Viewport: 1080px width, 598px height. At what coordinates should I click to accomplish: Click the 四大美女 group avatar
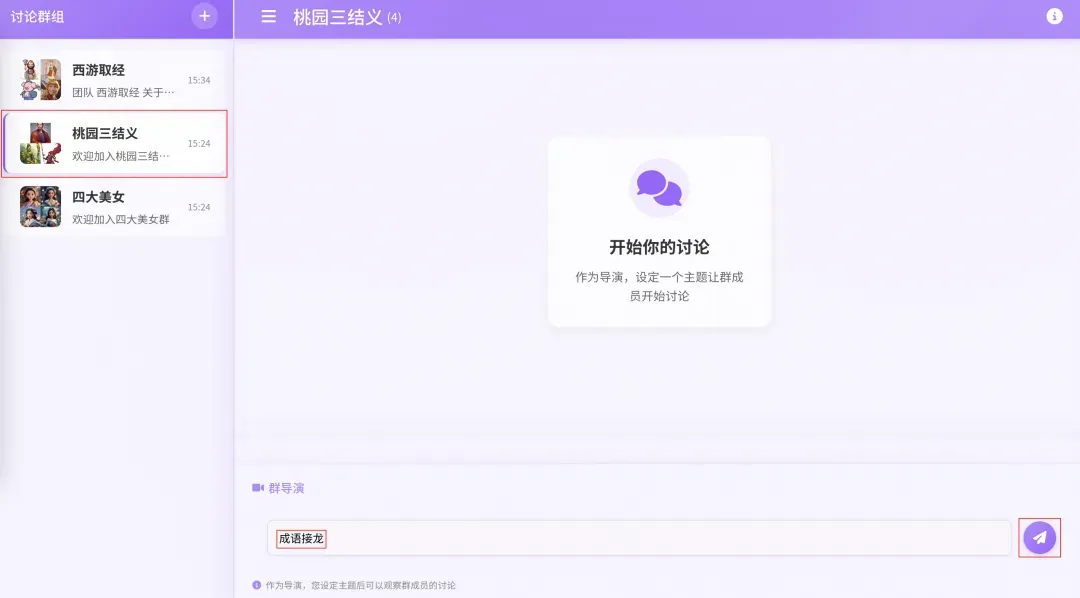tap(41, 207)
